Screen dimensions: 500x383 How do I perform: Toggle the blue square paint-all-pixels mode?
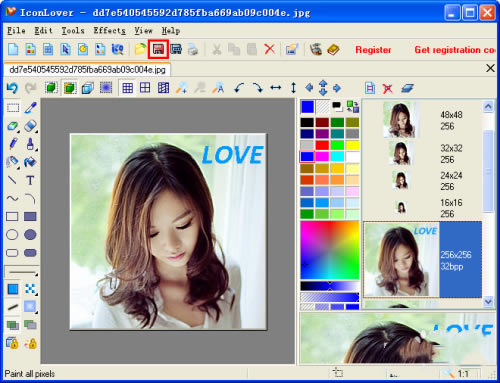pos(13,289)
